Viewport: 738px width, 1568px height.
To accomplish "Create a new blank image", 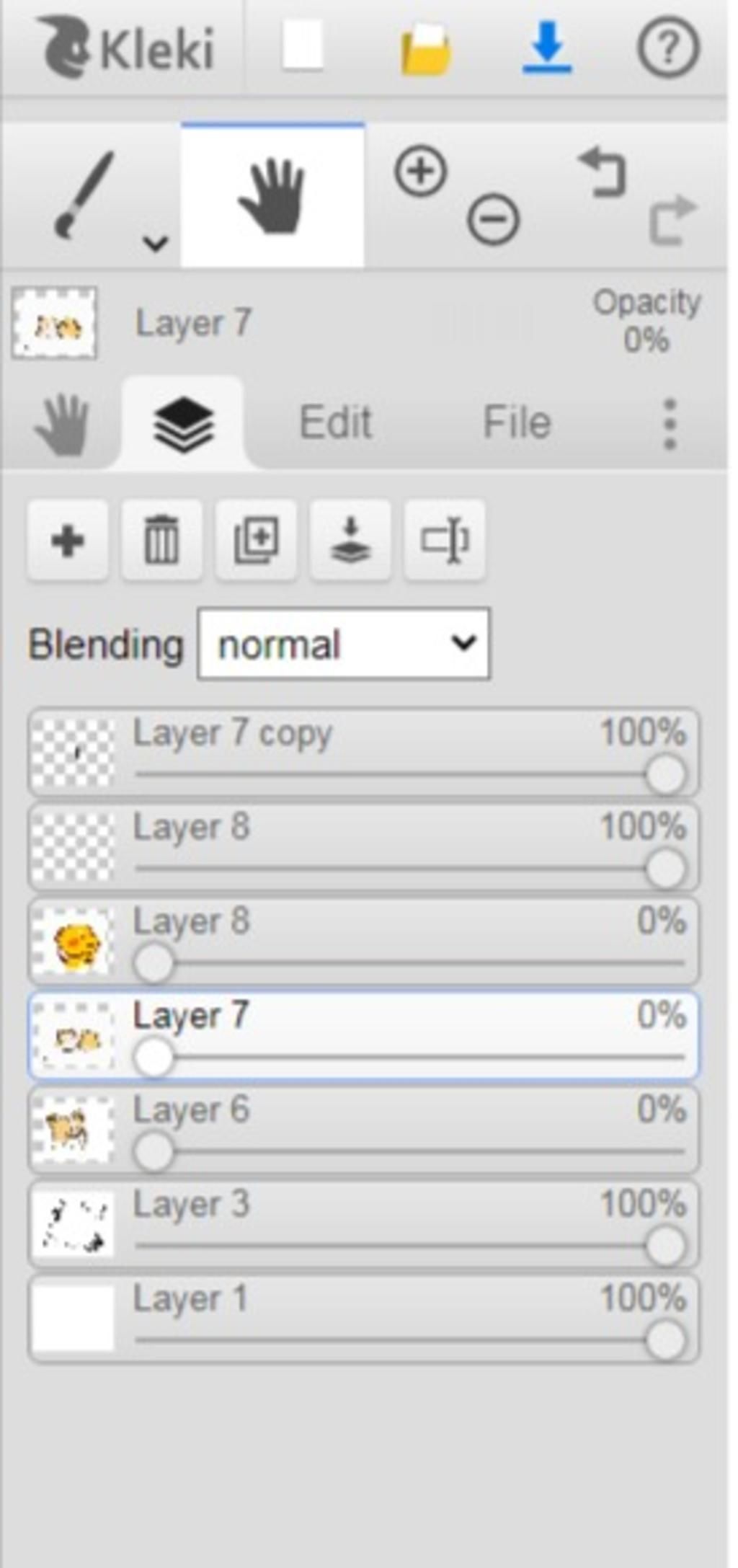I will [x=302, y=46].
